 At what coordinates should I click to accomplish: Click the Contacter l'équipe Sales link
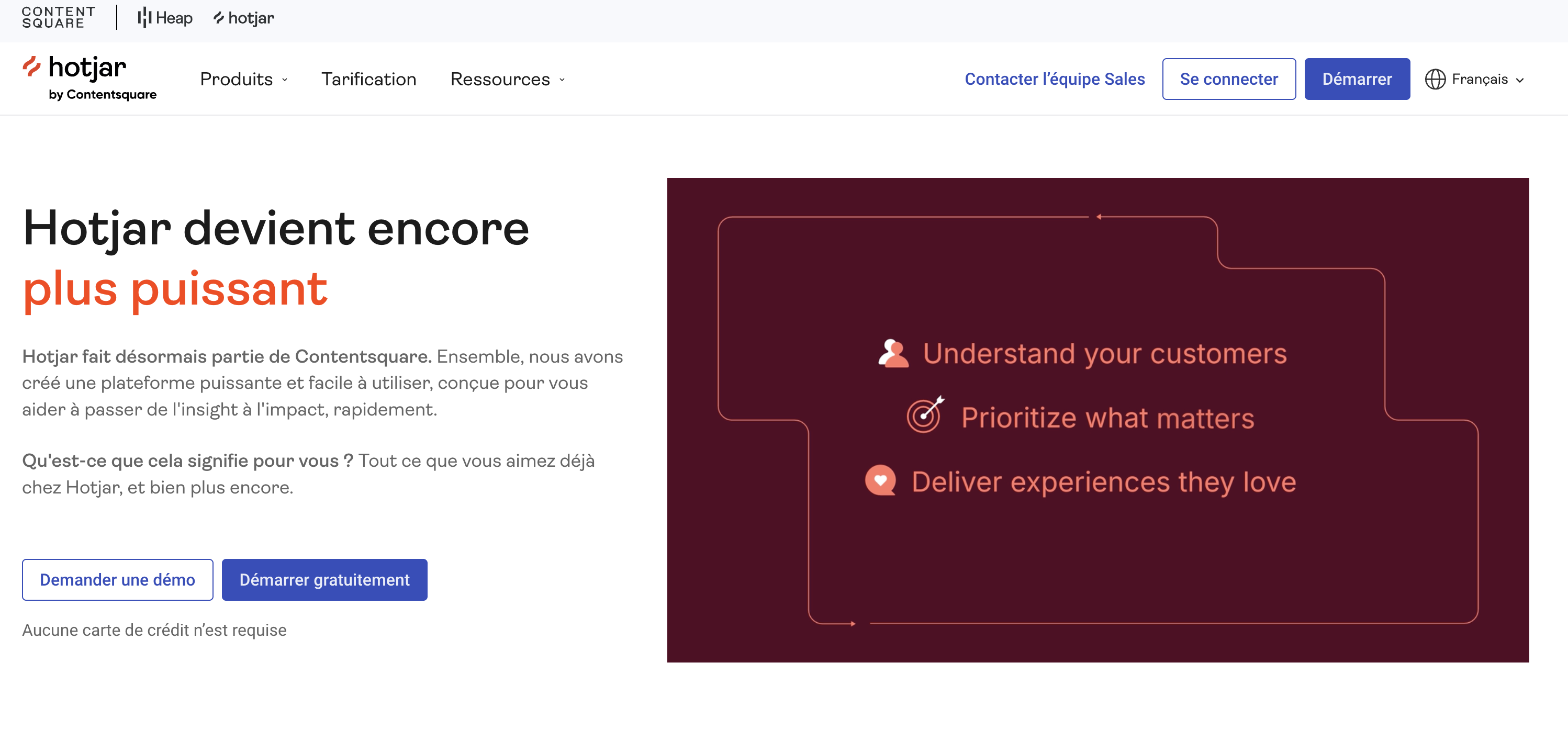pos(1054,79)
